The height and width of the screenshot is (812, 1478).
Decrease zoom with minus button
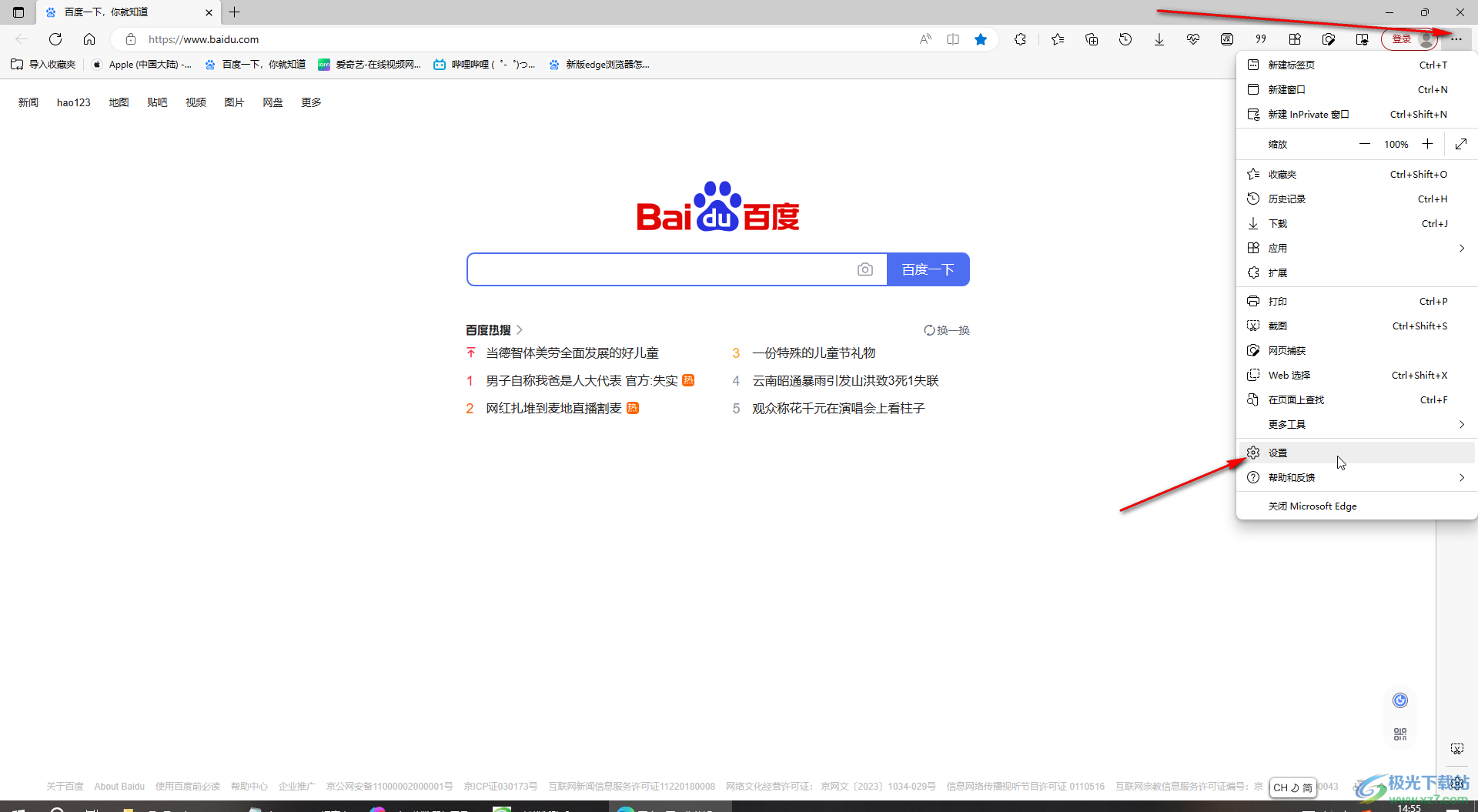point(1365,144)
